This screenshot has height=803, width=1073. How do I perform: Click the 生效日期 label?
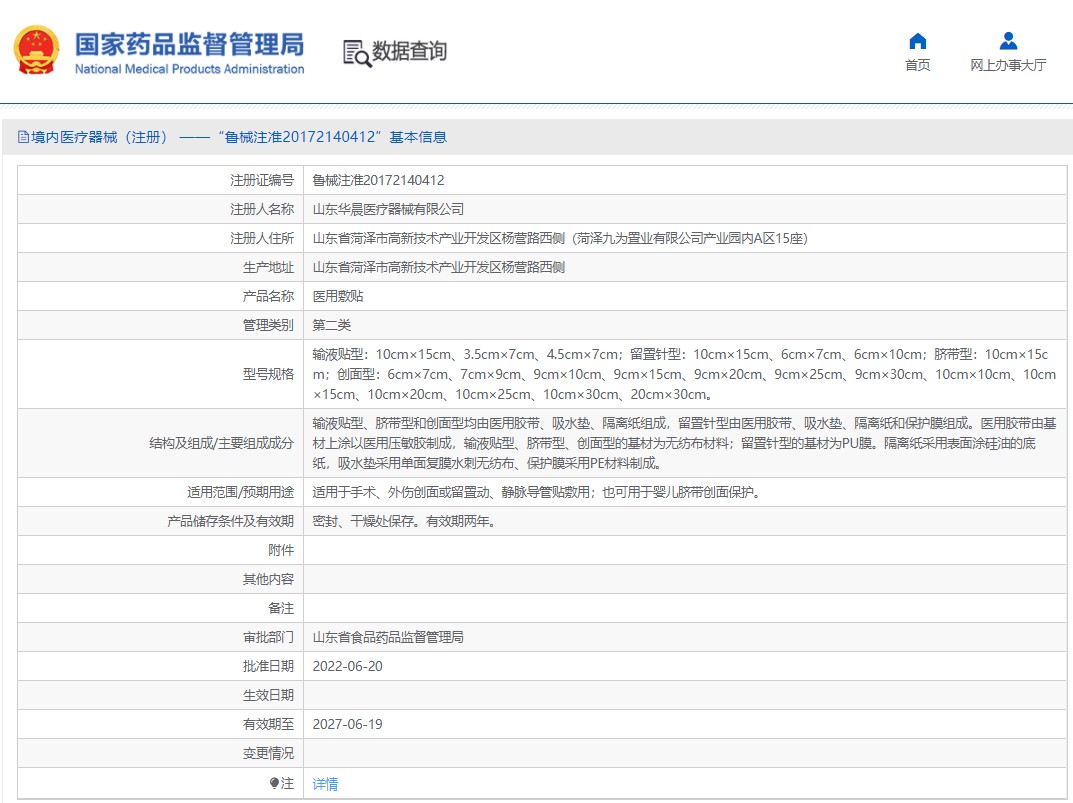[268, 696]
